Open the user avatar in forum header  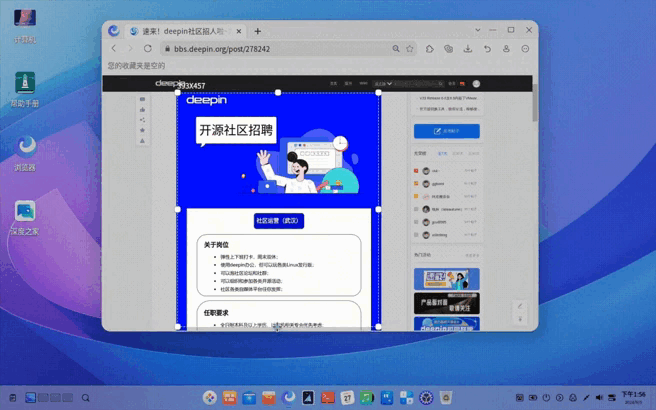click(476, 84)
